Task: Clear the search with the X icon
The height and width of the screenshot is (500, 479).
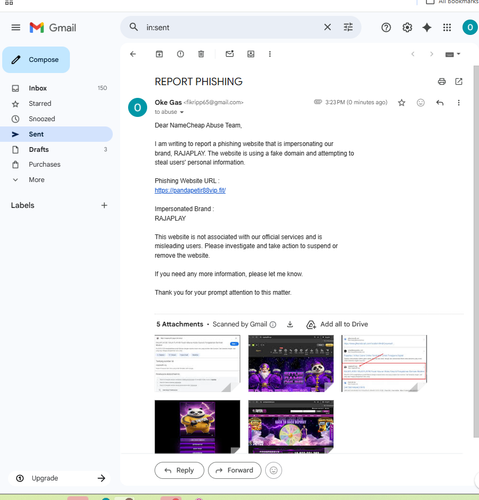Action: 327,27
